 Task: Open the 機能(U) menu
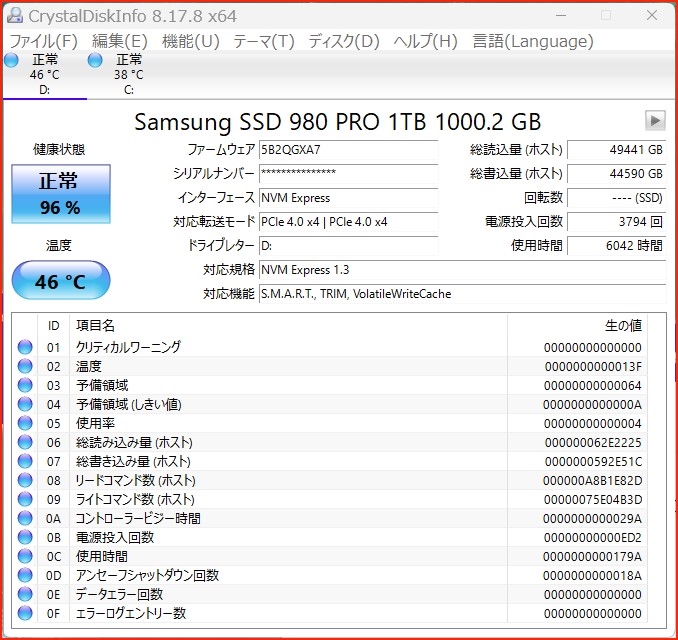coord(190,41)
